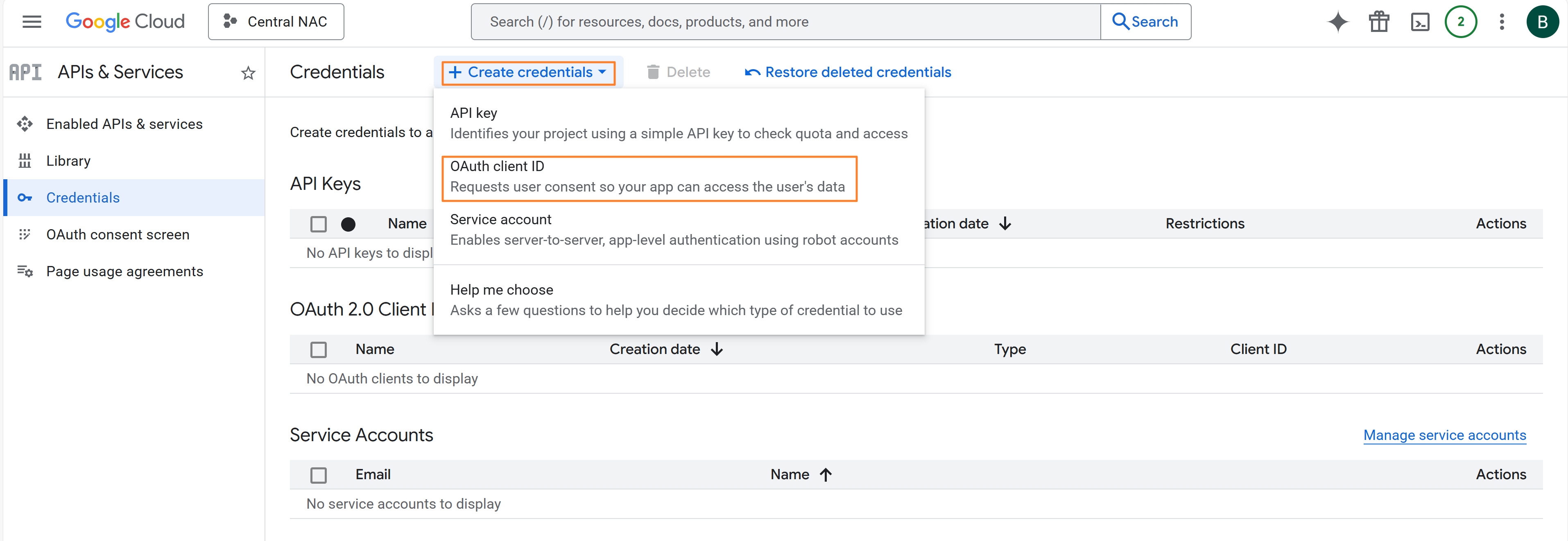Click the API Keys status dot column
Viewport: 1568px width, 541px height.
pos(348,225)
